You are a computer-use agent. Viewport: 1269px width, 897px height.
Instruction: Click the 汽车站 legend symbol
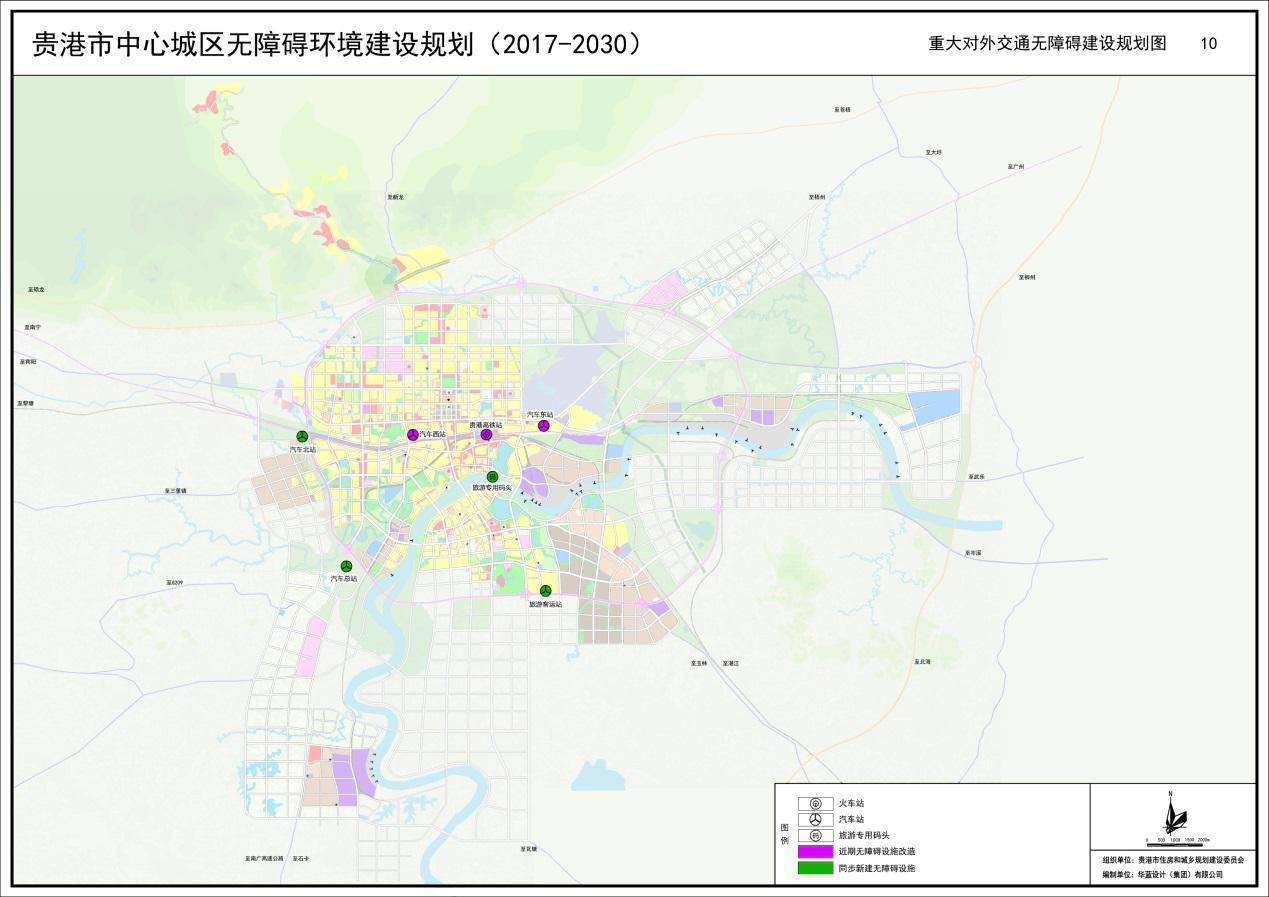click(x=816, y=819)
